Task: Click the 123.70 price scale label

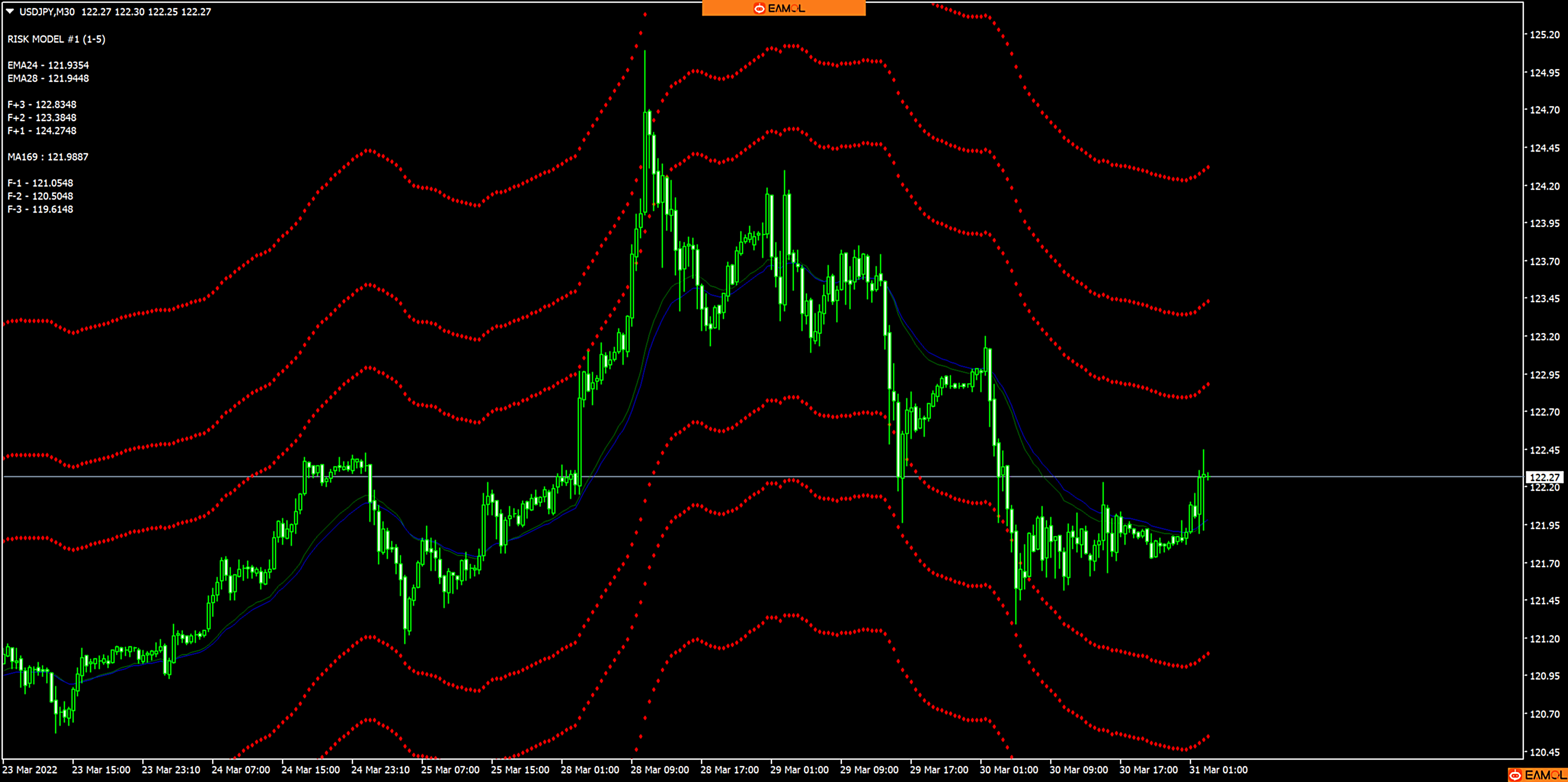Action: click(x=1545, y=262)
